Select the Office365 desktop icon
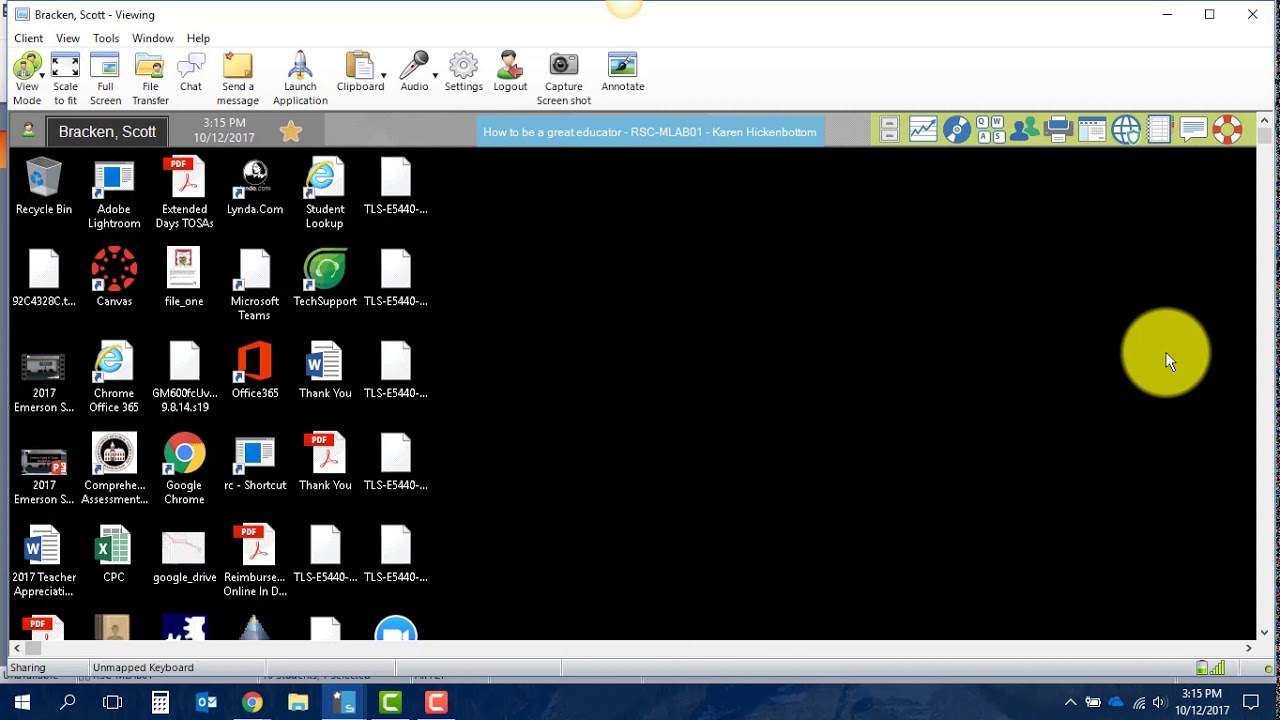This screenshot has width=1280, height=720. tap(255, 370)
